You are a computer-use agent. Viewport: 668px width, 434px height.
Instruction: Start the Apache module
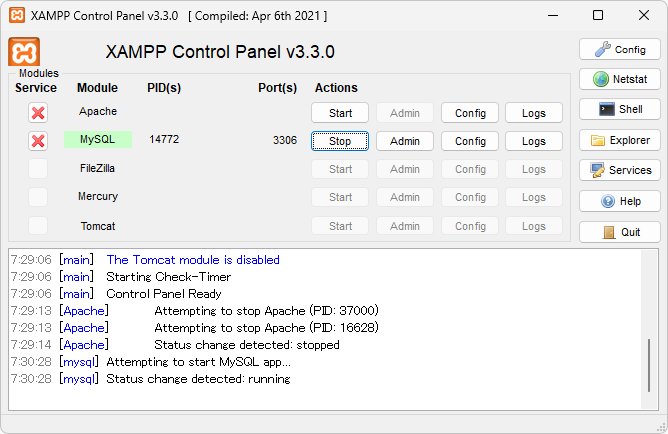[340, 113]
